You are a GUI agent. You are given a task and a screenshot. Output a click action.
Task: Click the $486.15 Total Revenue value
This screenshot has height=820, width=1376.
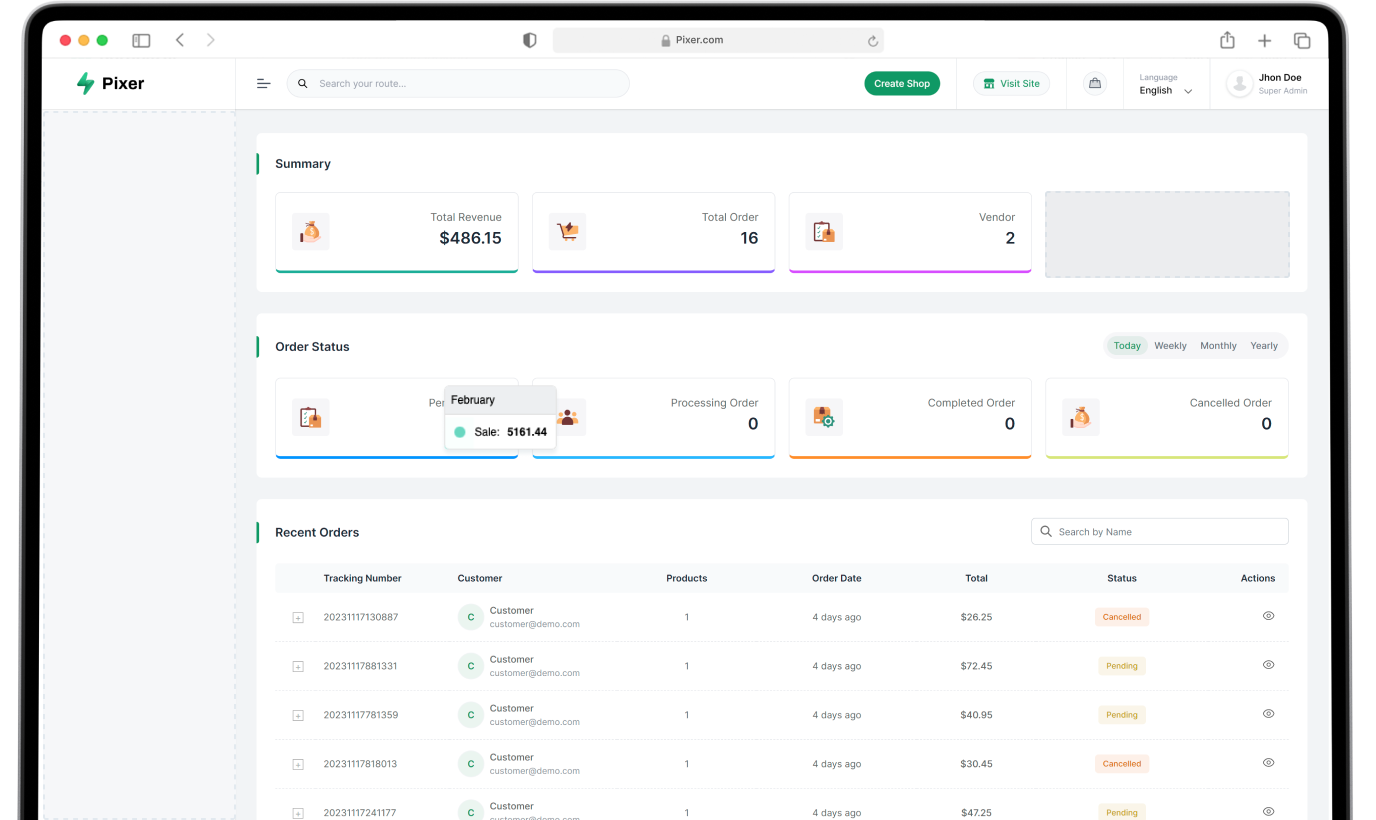point(470,238)
